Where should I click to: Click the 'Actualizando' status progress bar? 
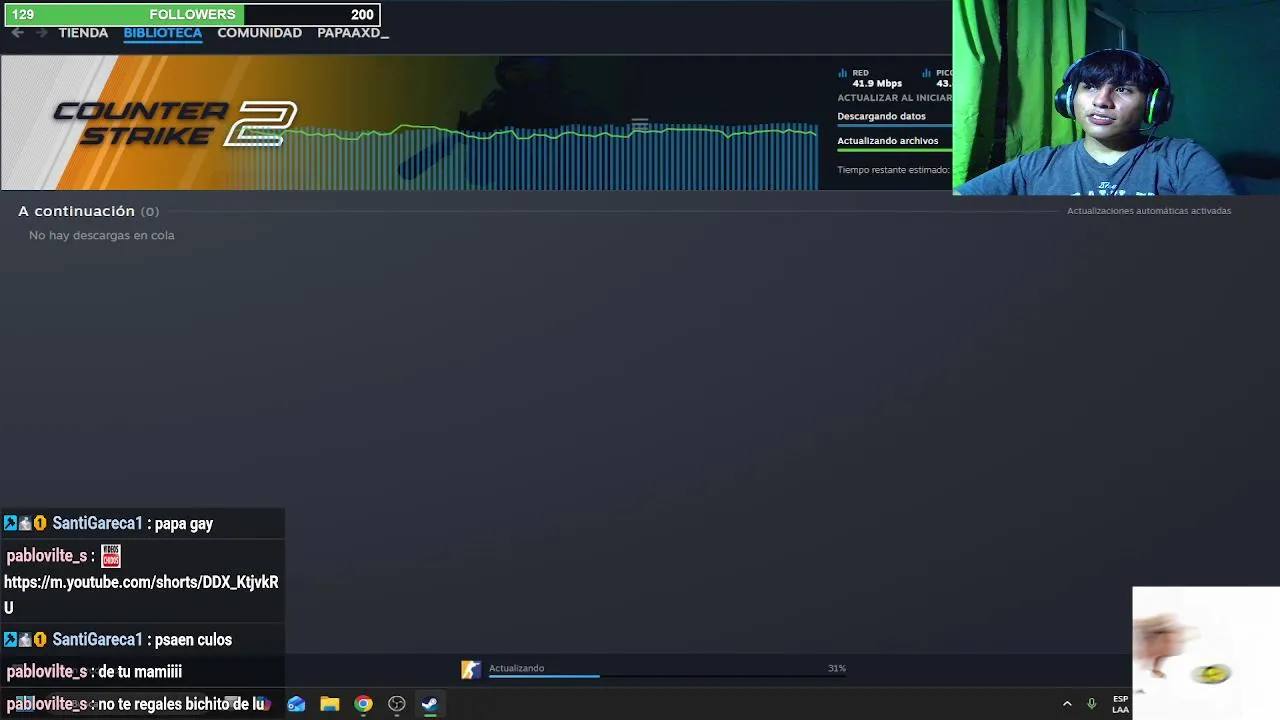(x=667, y=677)
